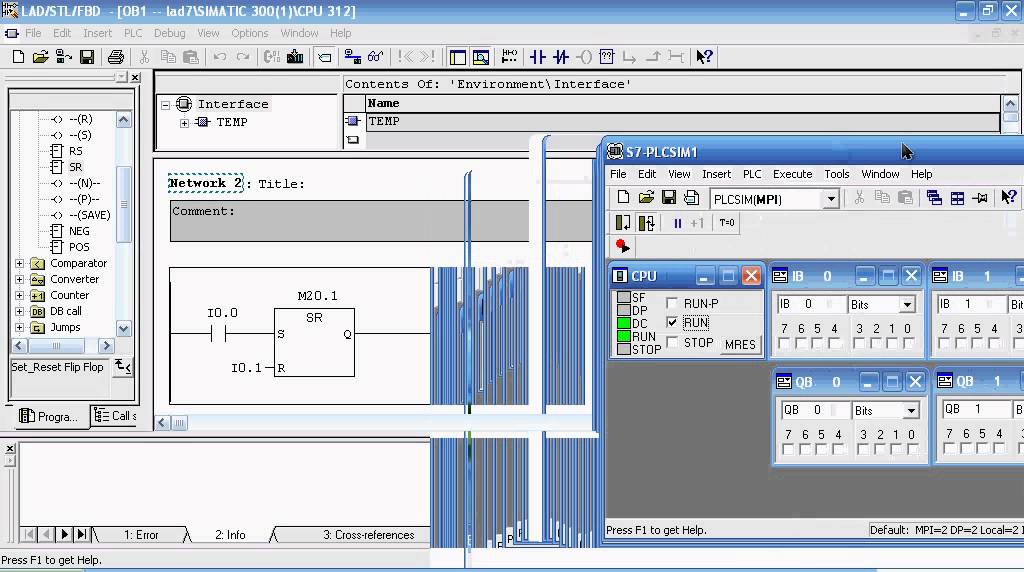1024x572 pixels.
Task: Click LAD context help arrow icon
Action: tap(704, 57)
